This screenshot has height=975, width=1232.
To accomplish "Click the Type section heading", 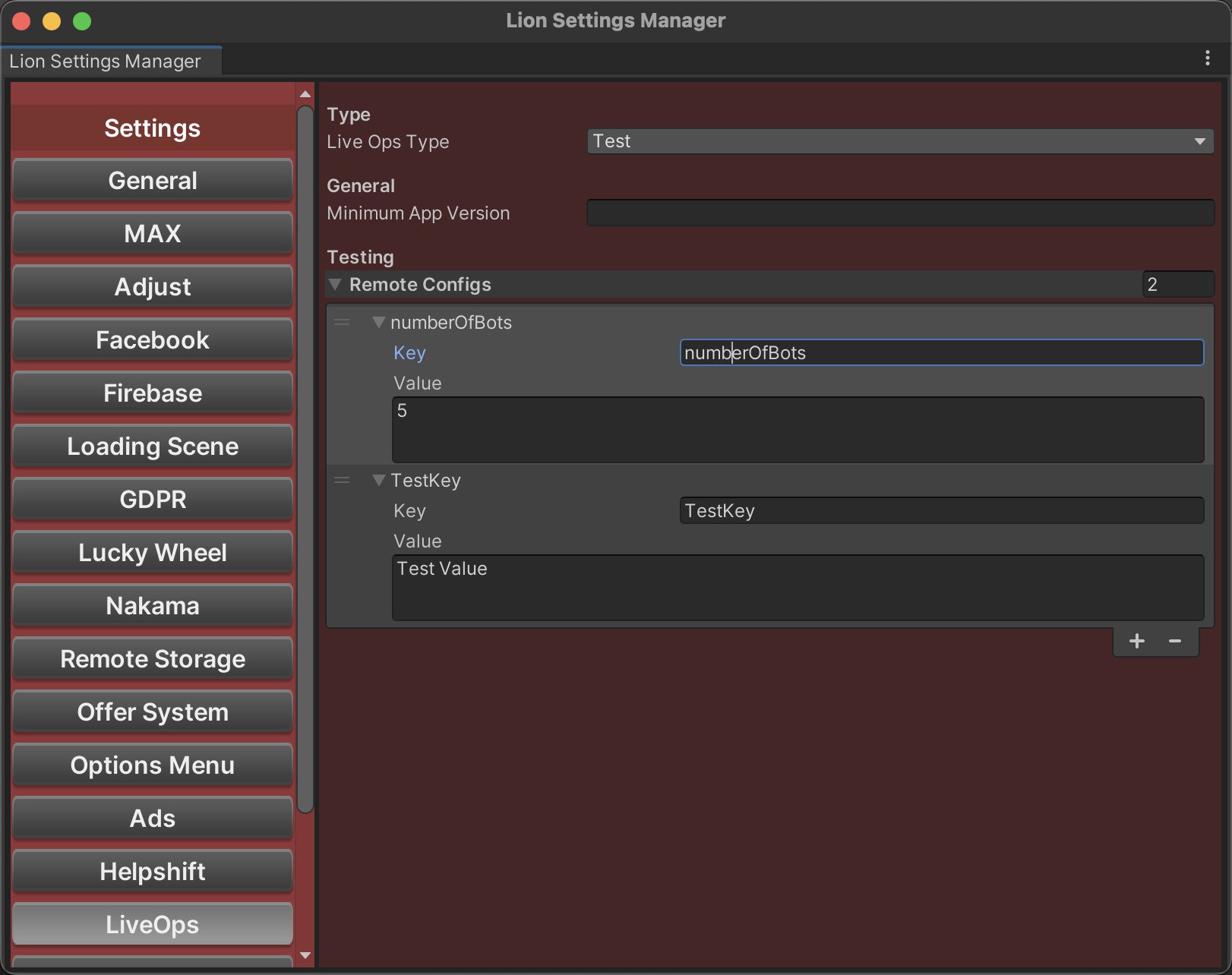I will point(349,115).
